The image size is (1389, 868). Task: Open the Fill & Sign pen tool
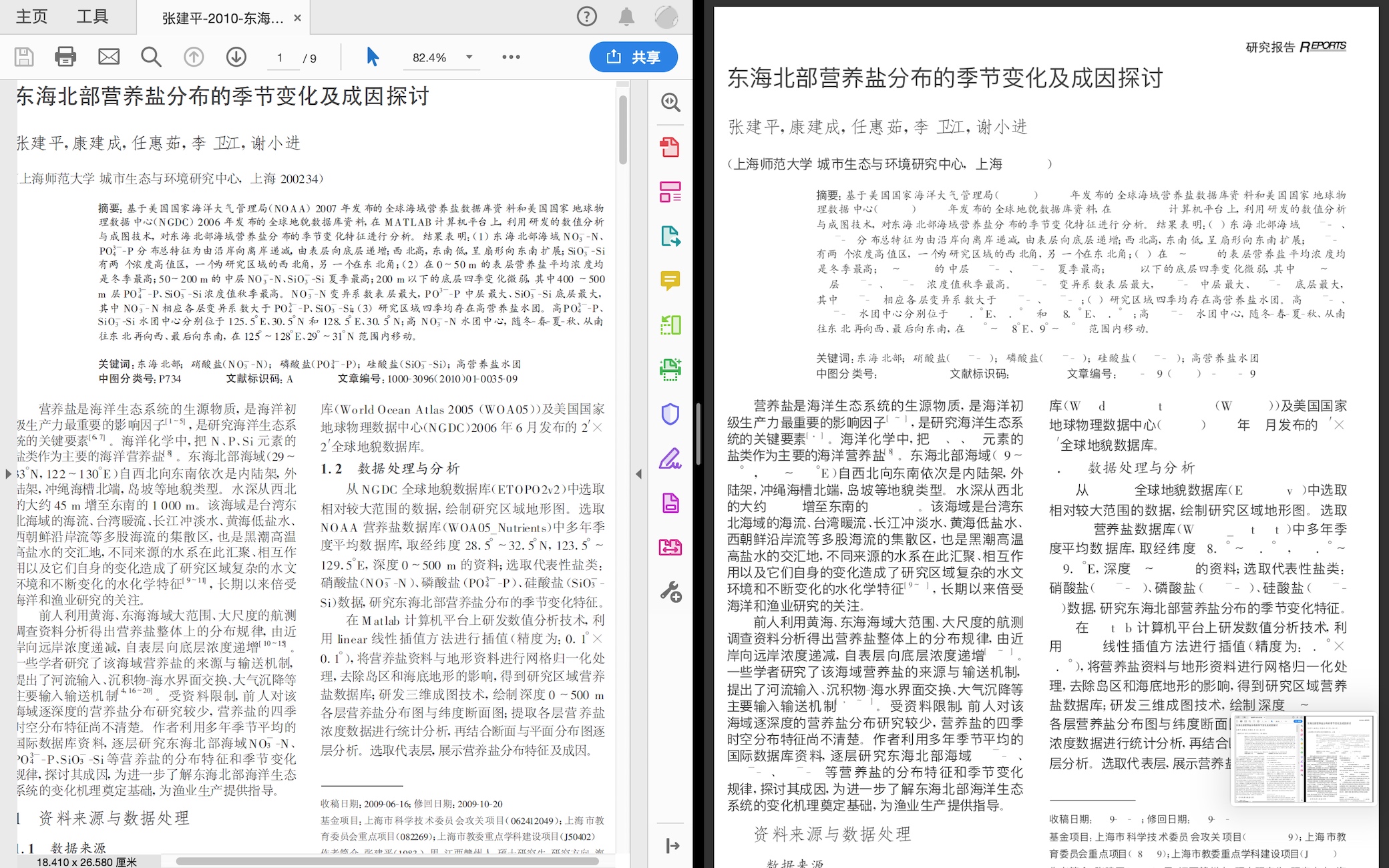pyautogui.click(x=670, y=459)
